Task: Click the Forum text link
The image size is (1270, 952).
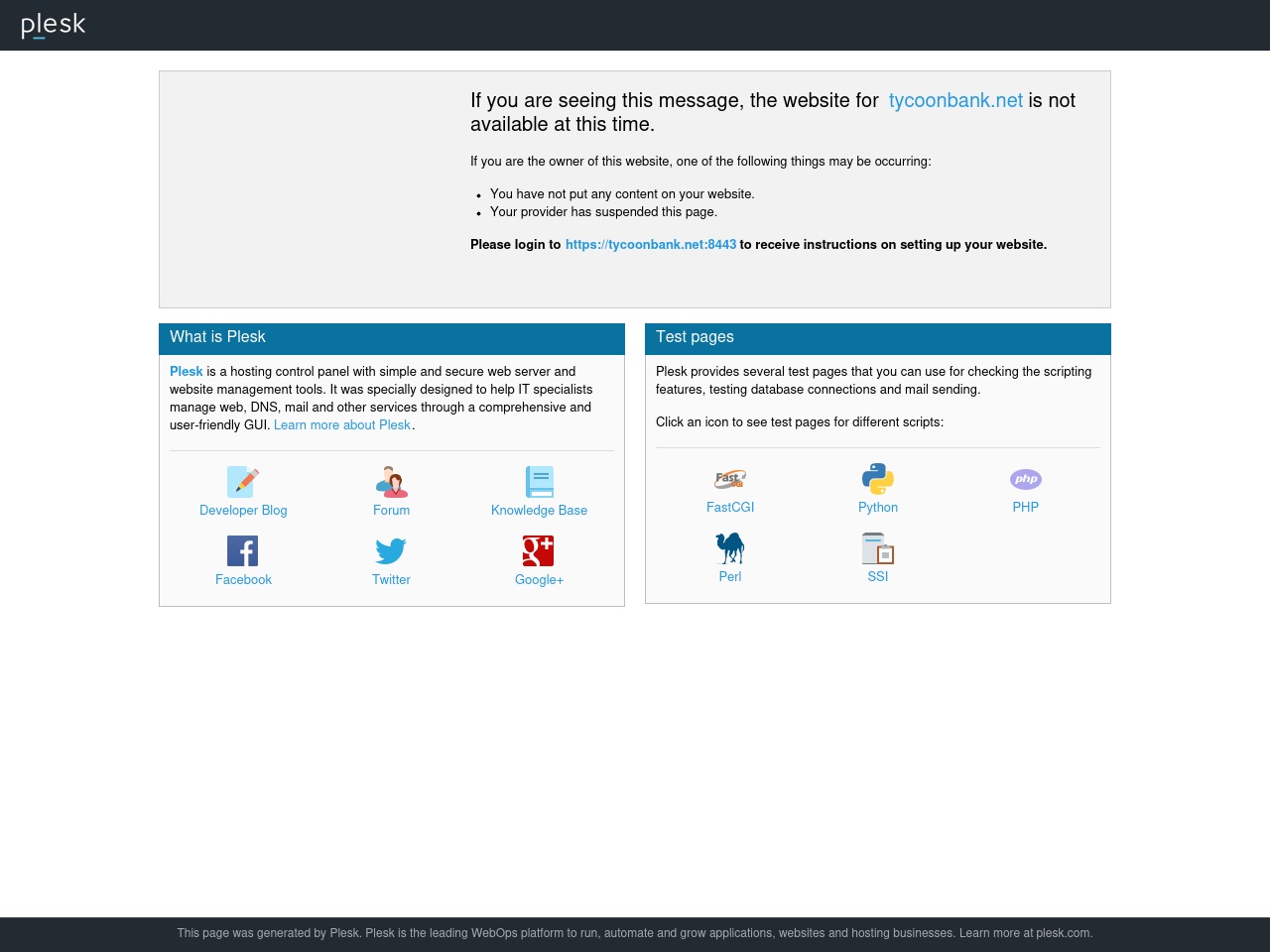Action: (392, 511)
